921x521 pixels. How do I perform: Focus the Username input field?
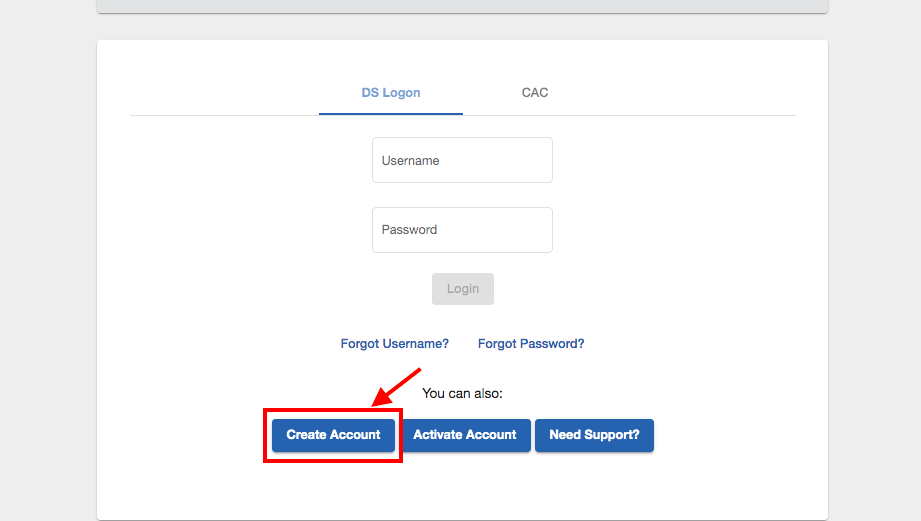point(462,160)
